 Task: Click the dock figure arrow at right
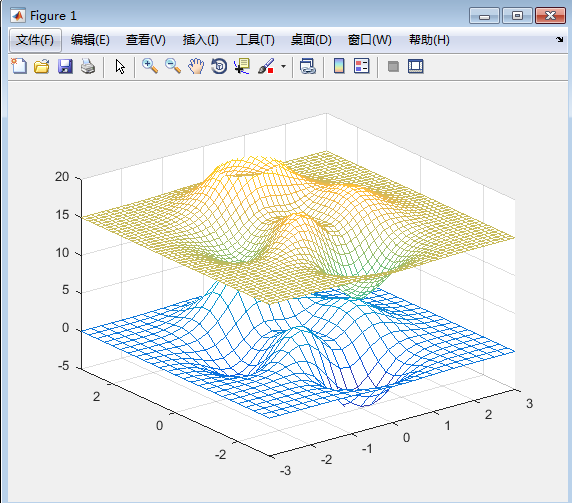point(559,39)
